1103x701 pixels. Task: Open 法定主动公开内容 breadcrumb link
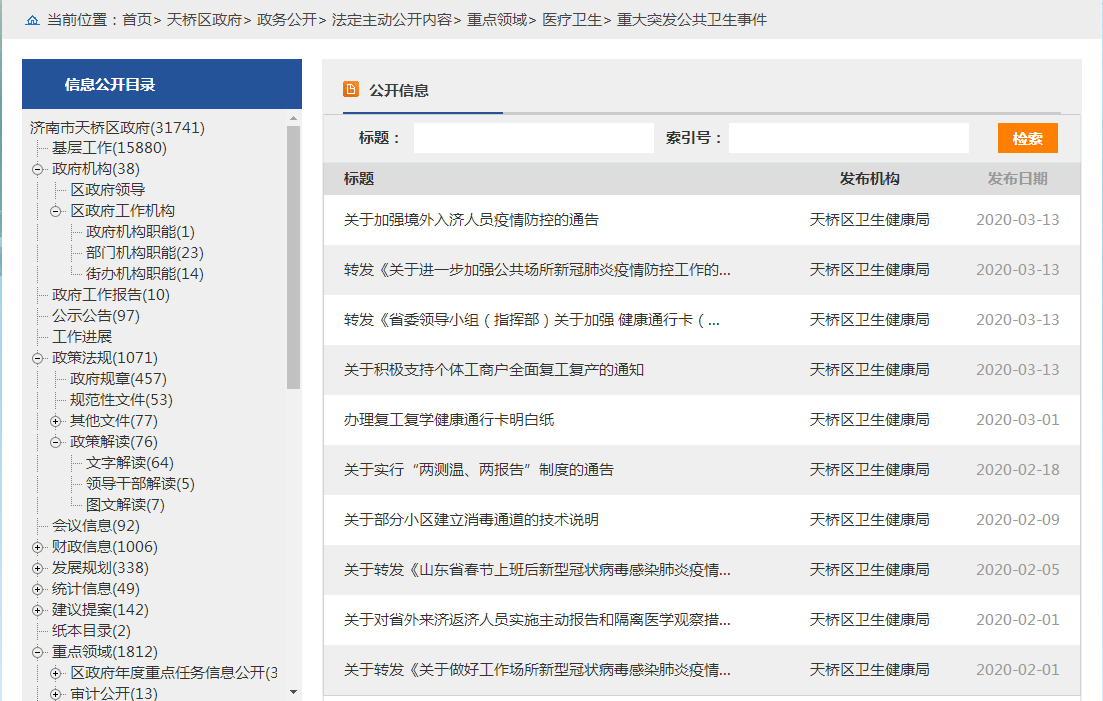click(392, 20)
